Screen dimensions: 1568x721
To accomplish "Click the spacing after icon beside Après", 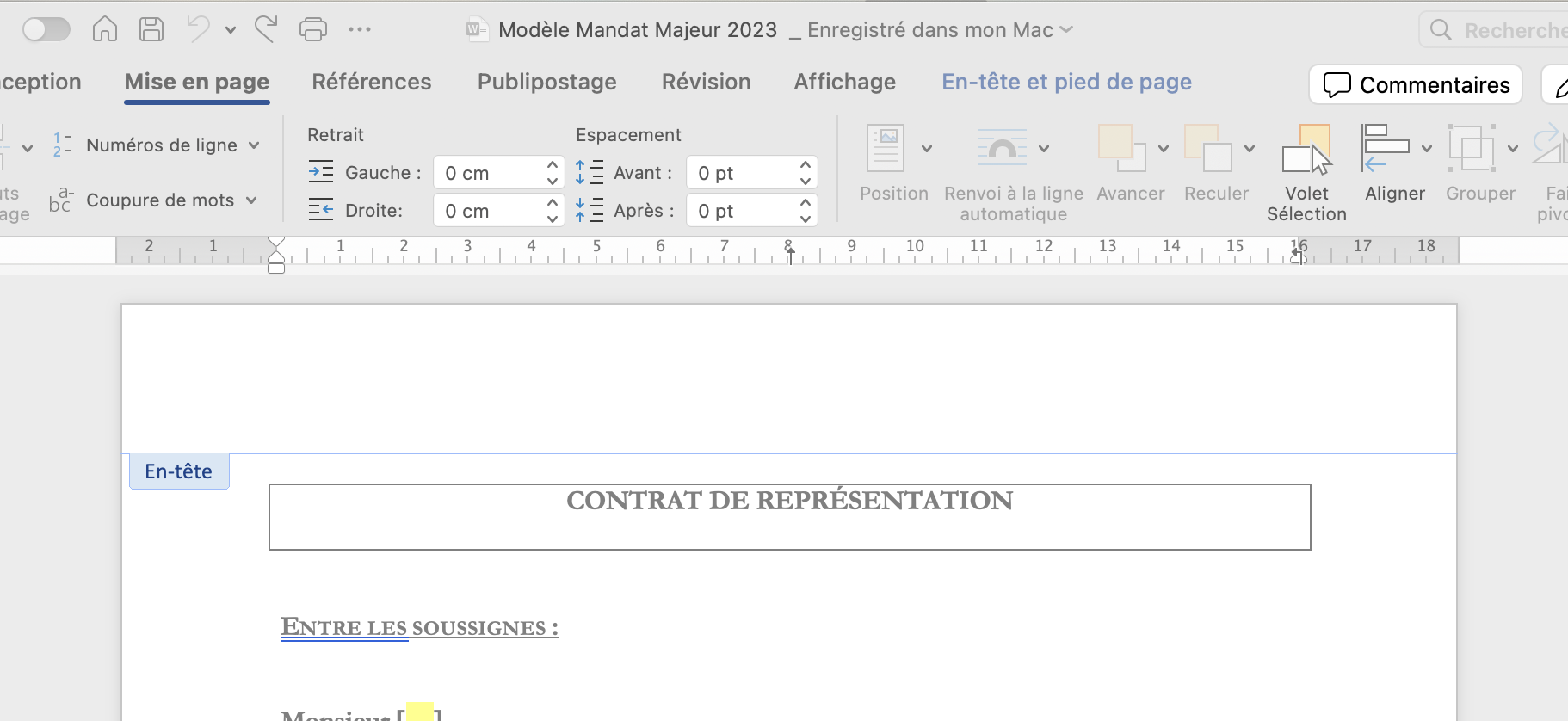I will tap(590, 210).
